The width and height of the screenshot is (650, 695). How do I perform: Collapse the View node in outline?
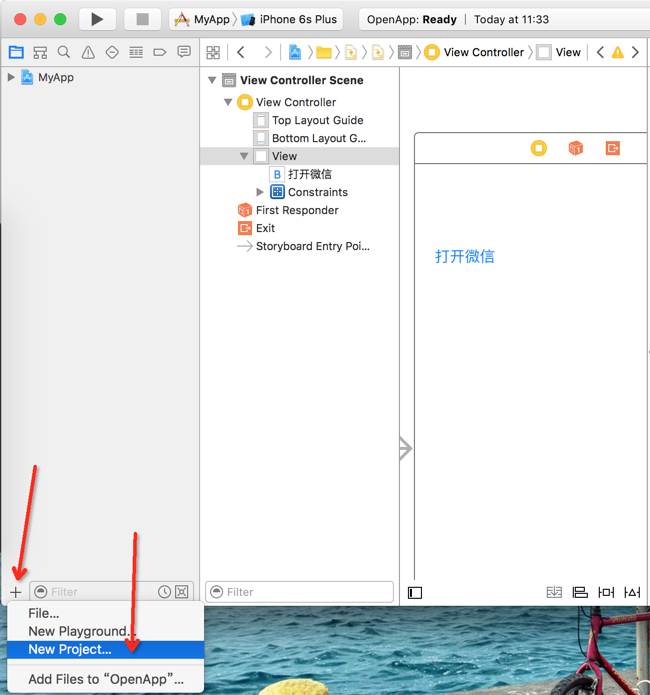(244, 156)
